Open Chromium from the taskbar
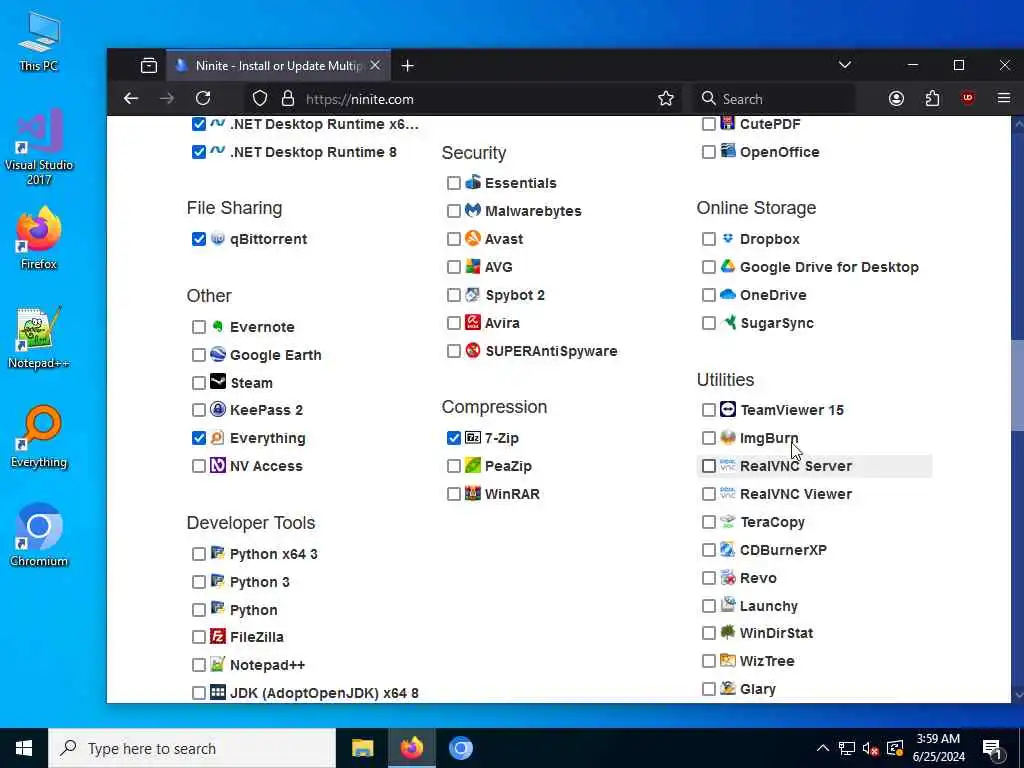The height and width of the screenshot is (768, 1024). (460, 748)
